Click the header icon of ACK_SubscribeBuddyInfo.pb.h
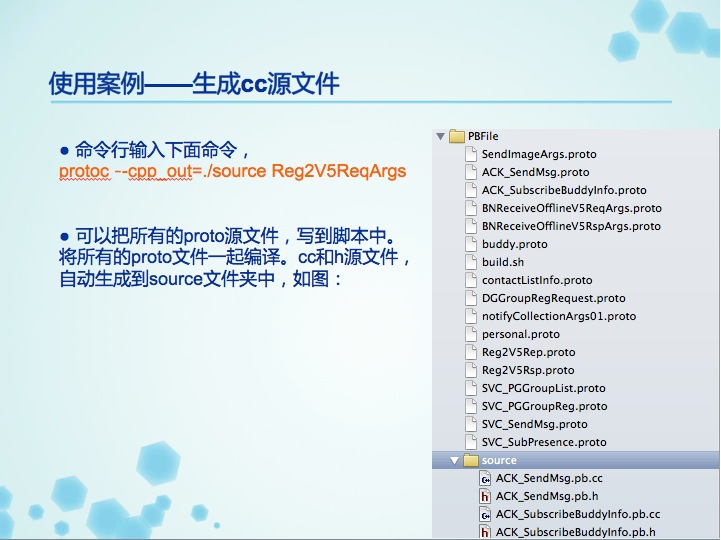721x540 pixels. pyautogui.click(x=485, y=532)
